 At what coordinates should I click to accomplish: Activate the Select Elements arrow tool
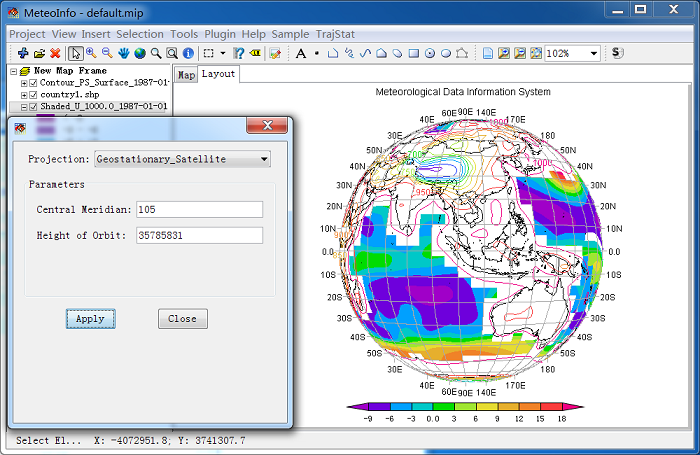point(75,54)
